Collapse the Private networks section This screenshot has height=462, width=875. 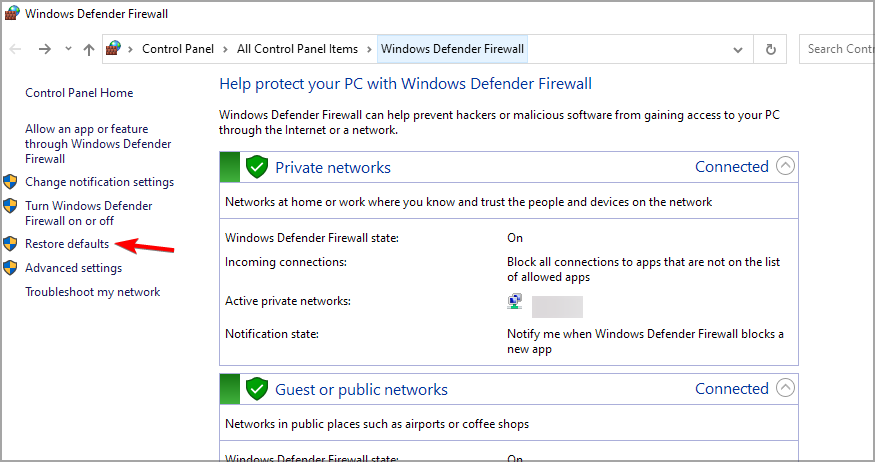785,166
